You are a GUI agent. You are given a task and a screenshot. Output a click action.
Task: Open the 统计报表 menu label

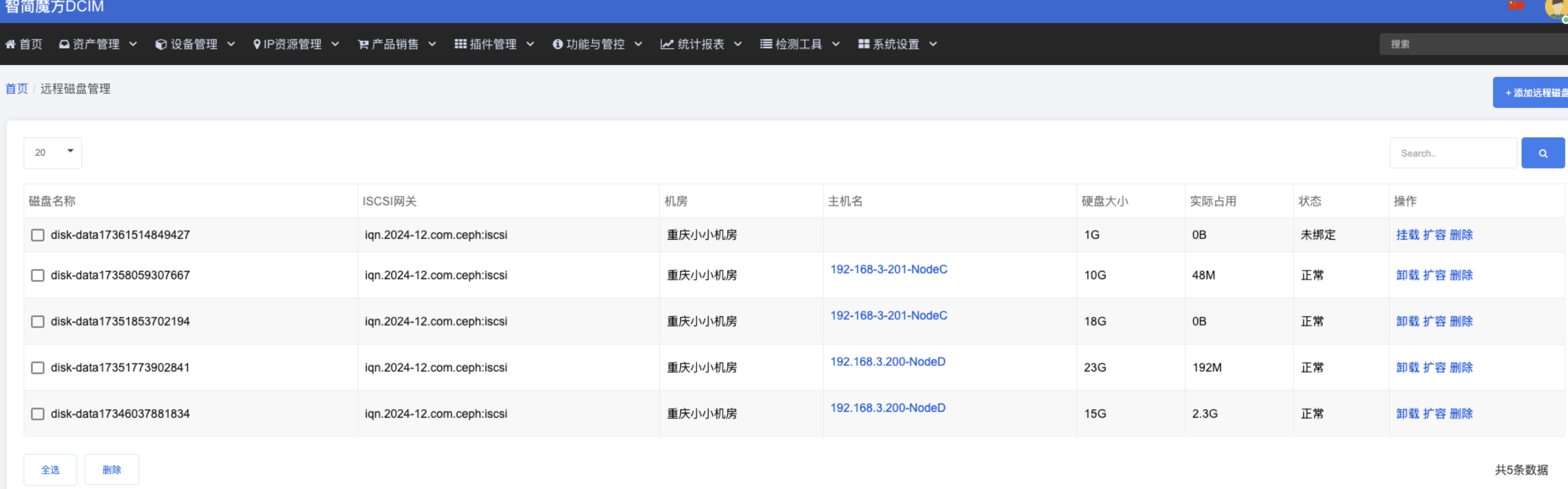(x=701, y=44)
